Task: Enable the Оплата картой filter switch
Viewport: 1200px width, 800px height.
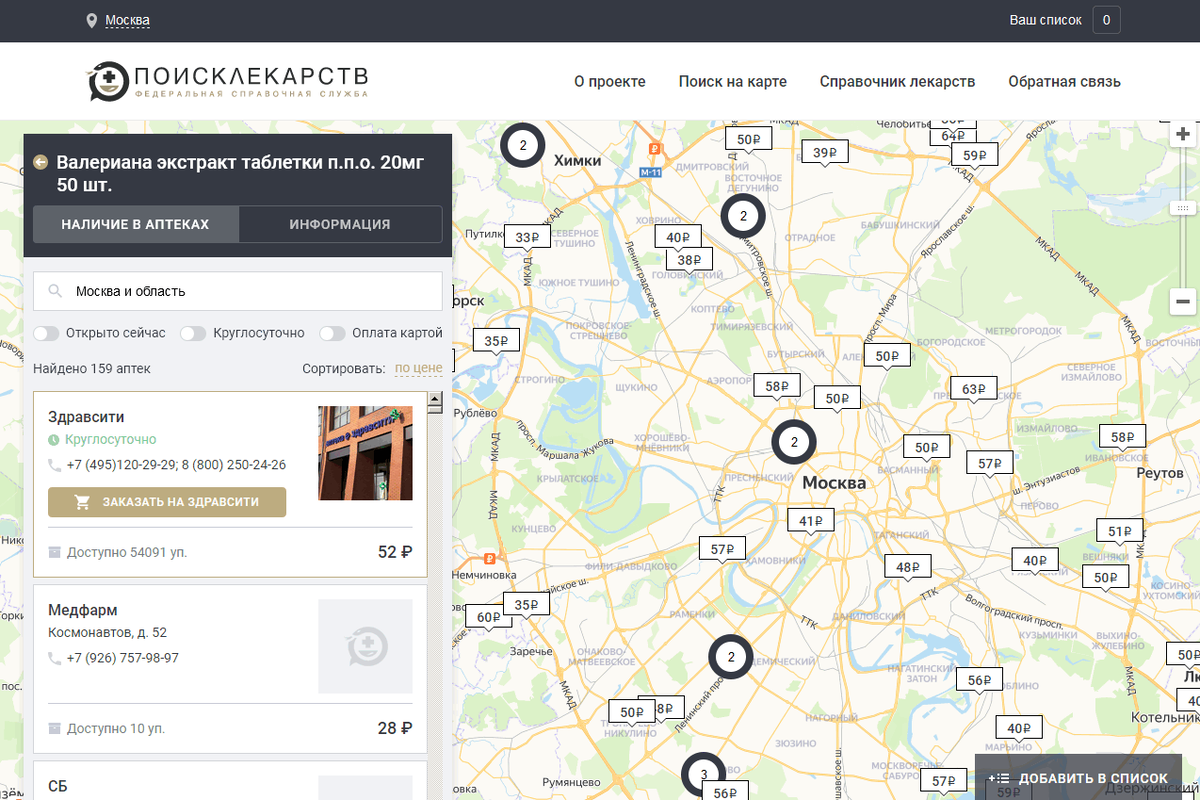Action: point(332,333)
